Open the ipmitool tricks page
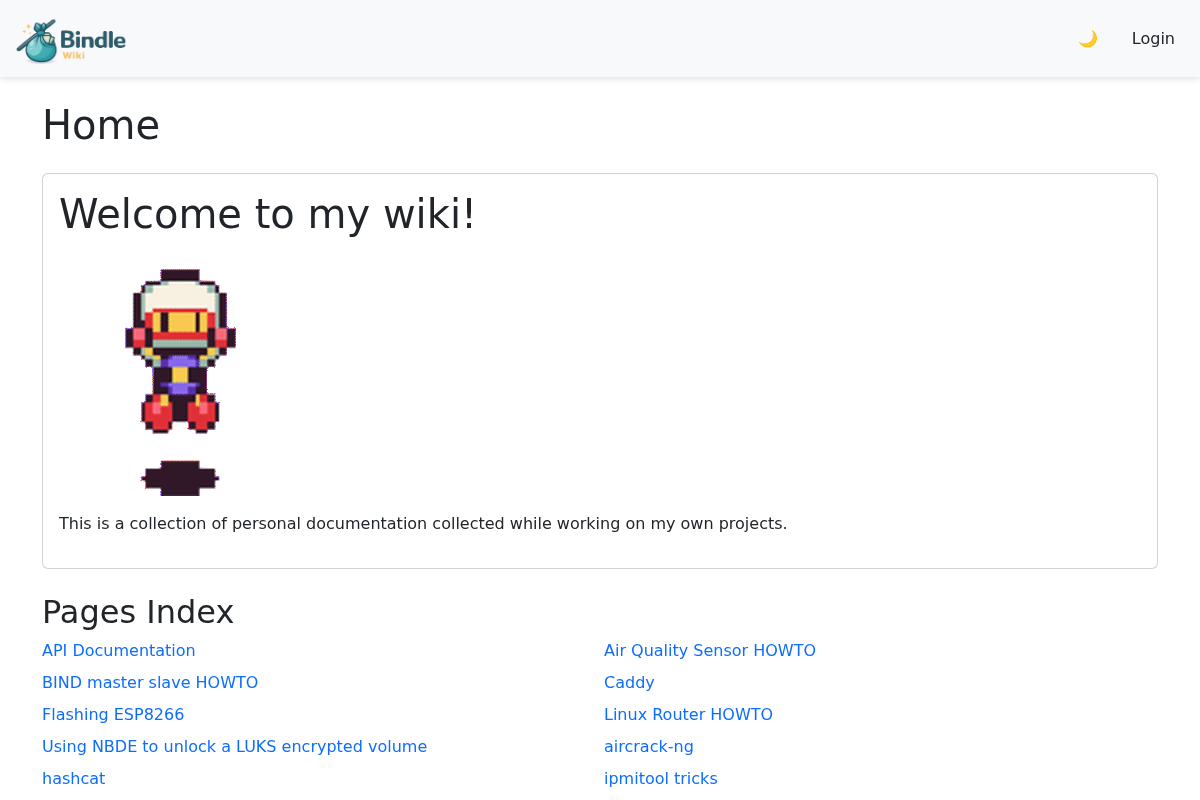 tap(661, 779)
